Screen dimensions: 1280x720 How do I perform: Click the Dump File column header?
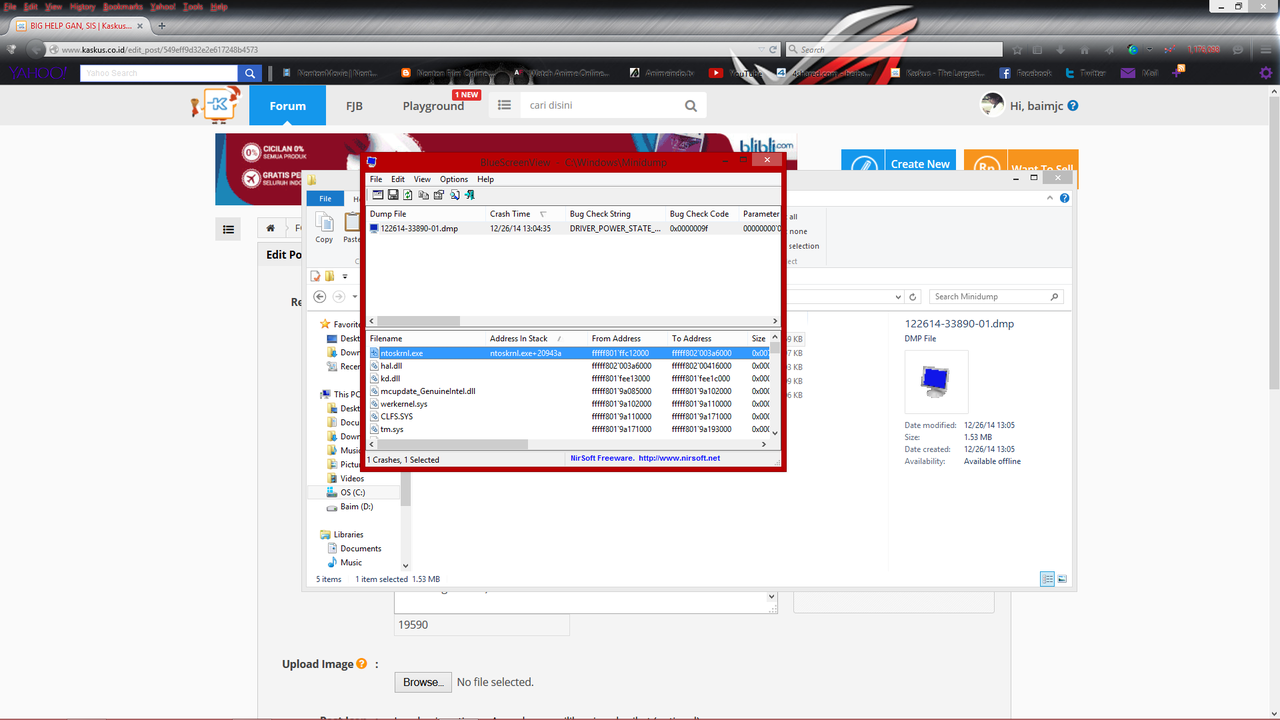(426, 214)
